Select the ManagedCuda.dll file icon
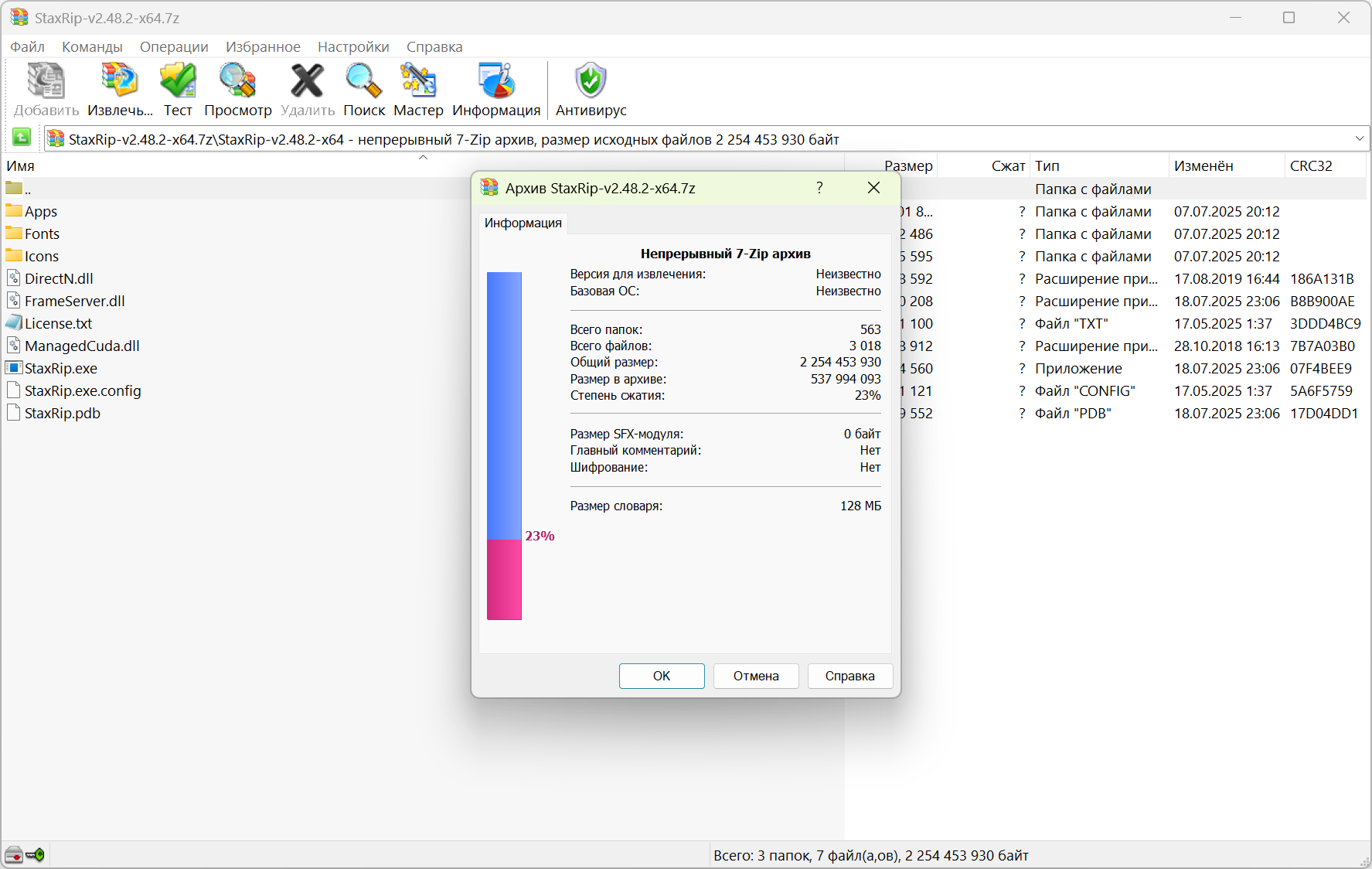 (14, 345)
